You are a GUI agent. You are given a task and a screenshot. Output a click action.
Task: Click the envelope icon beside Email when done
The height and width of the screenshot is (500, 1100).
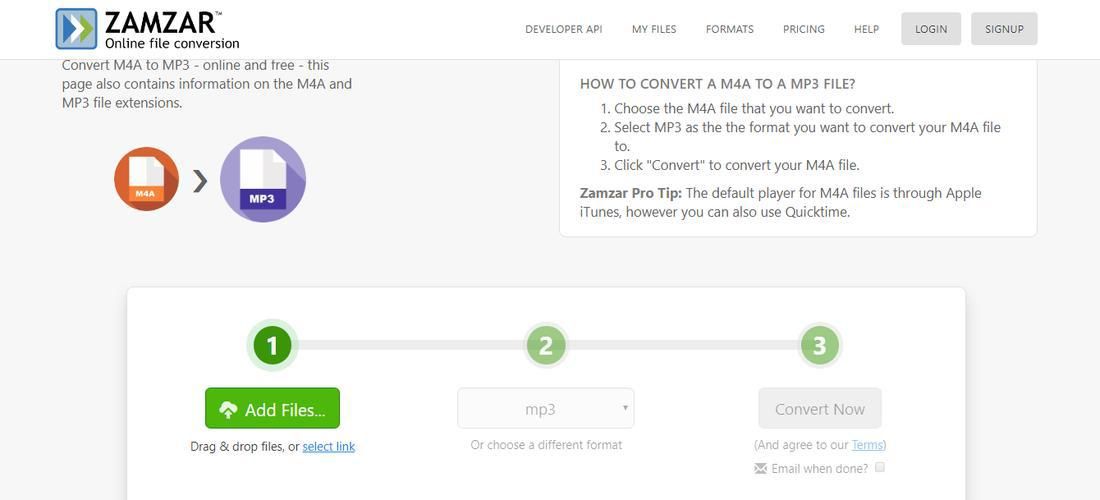760,468
